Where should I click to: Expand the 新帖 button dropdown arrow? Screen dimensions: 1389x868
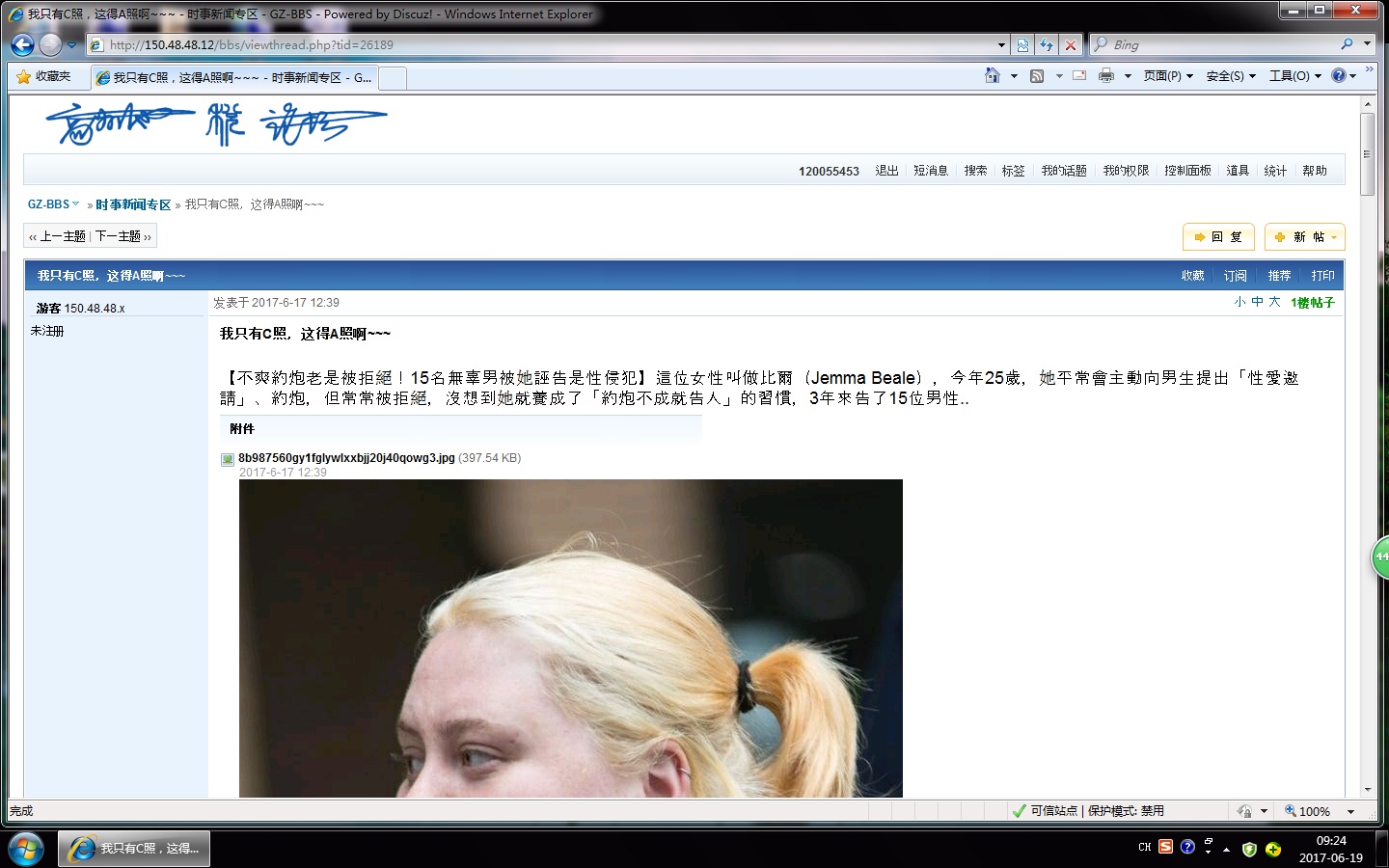[1334, 237]
